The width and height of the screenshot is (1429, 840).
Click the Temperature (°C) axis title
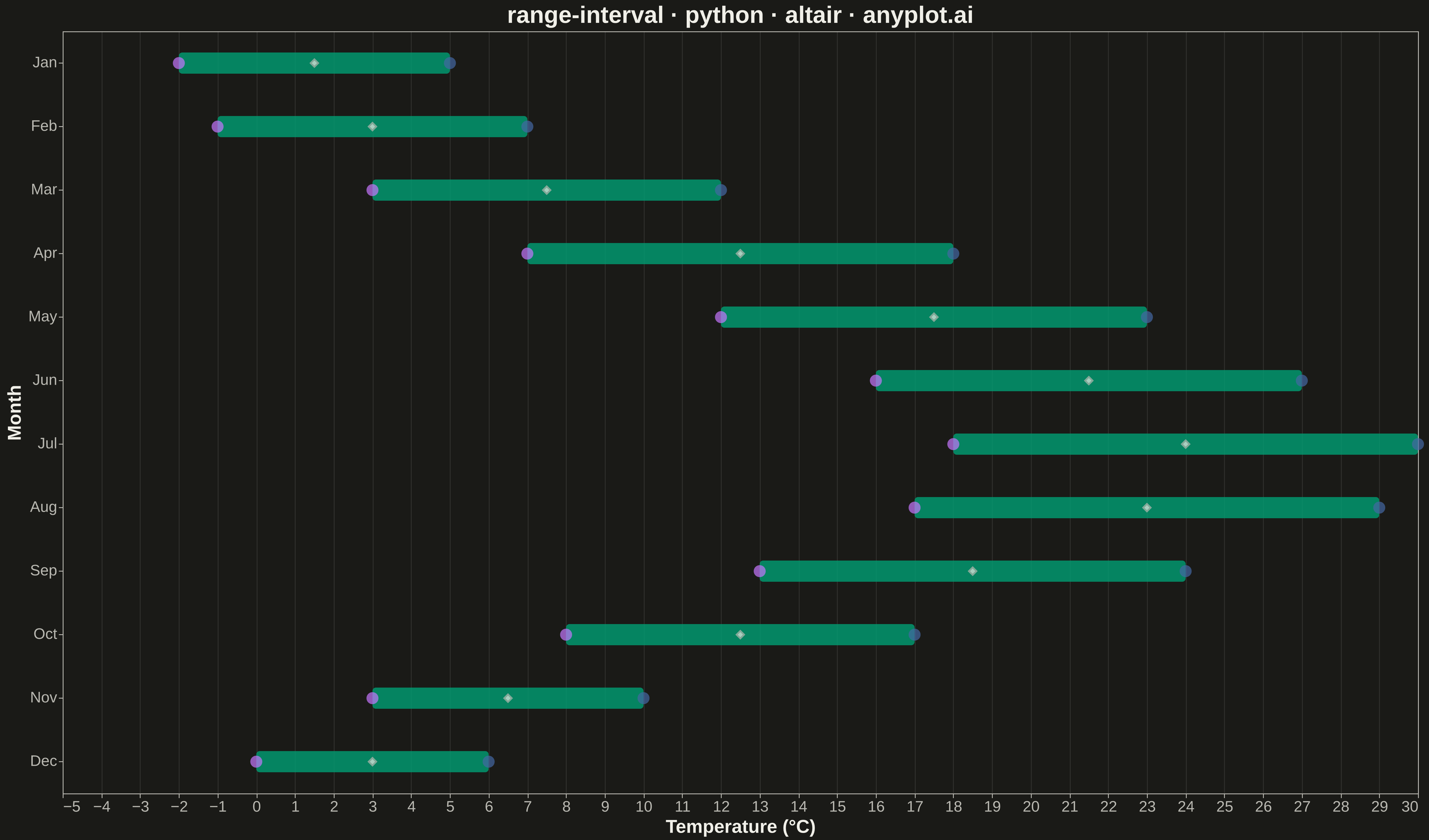(741, 827)
